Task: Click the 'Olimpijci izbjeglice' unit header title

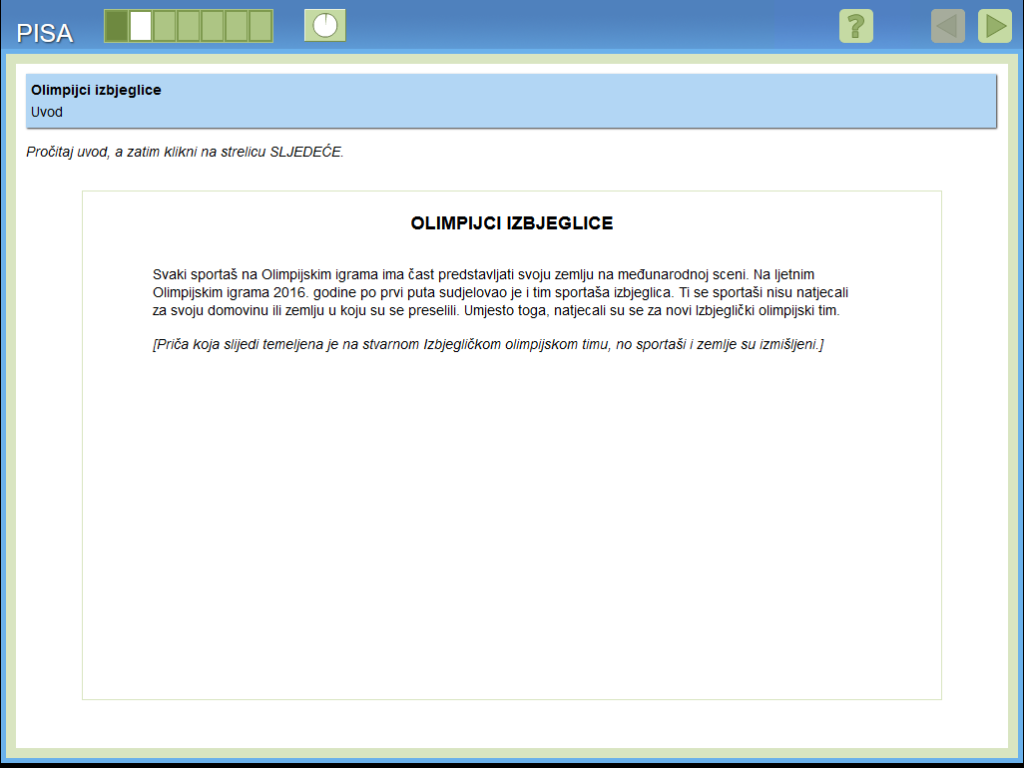Action: [96, 90]
